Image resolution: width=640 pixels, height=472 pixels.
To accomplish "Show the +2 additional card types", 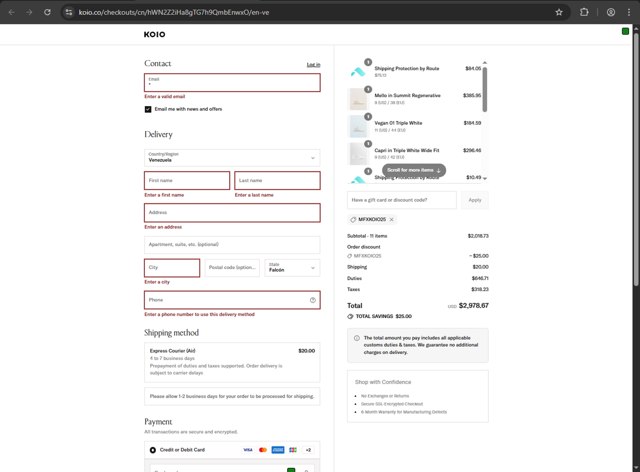I will click(x=308, y=450).
